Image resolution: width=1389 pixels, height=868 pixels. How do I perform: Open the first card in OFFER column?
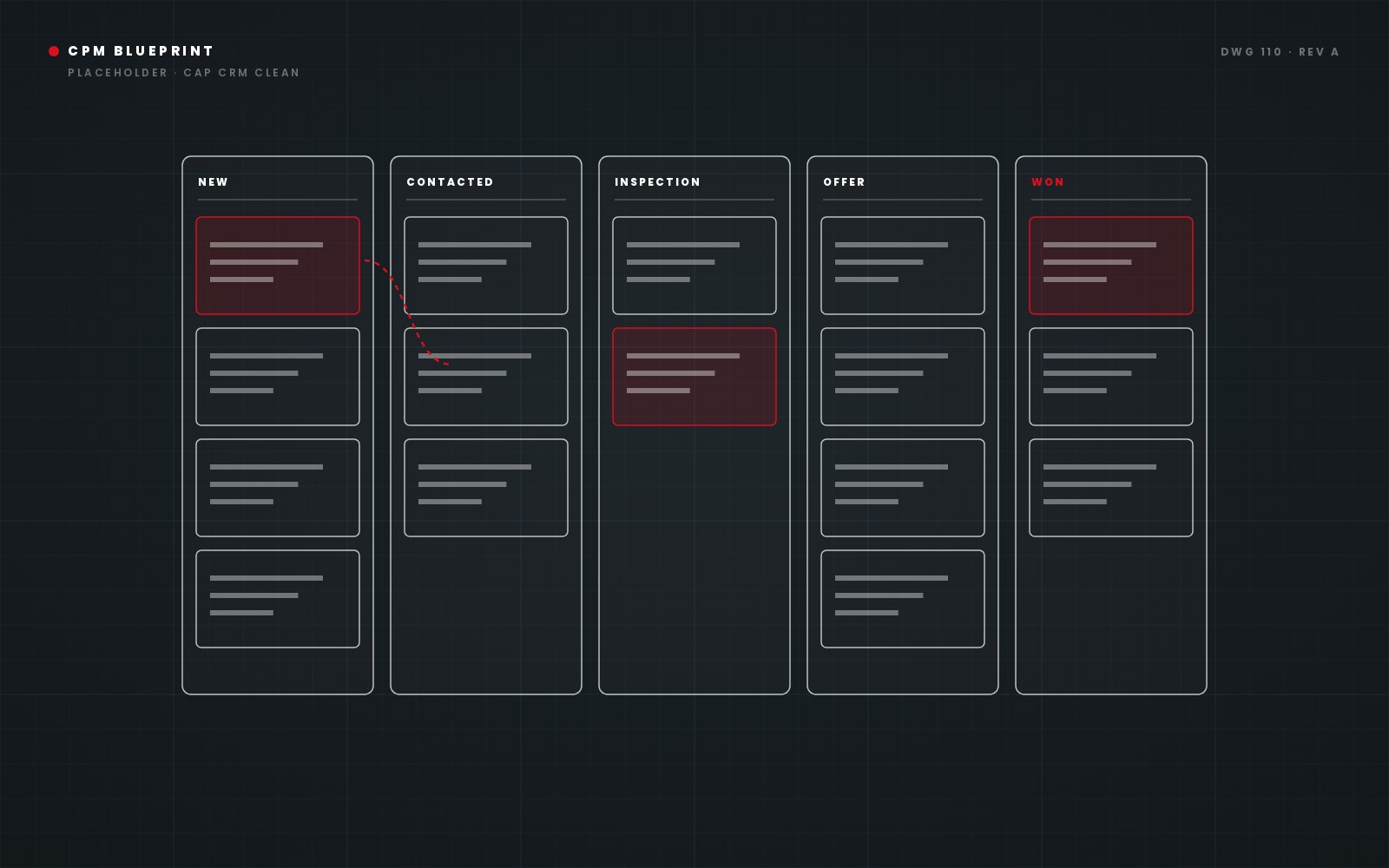pos(903,266)
